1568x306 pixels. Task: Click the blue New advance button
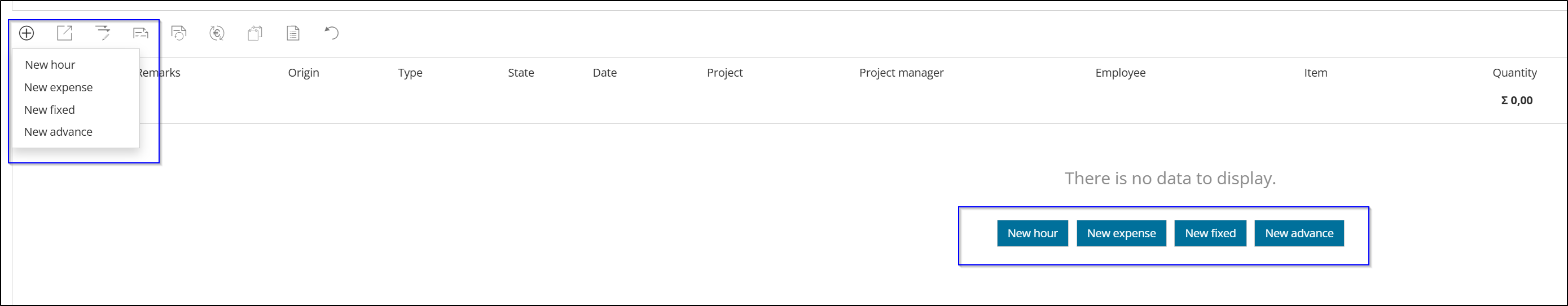(x=1299, y=233)
